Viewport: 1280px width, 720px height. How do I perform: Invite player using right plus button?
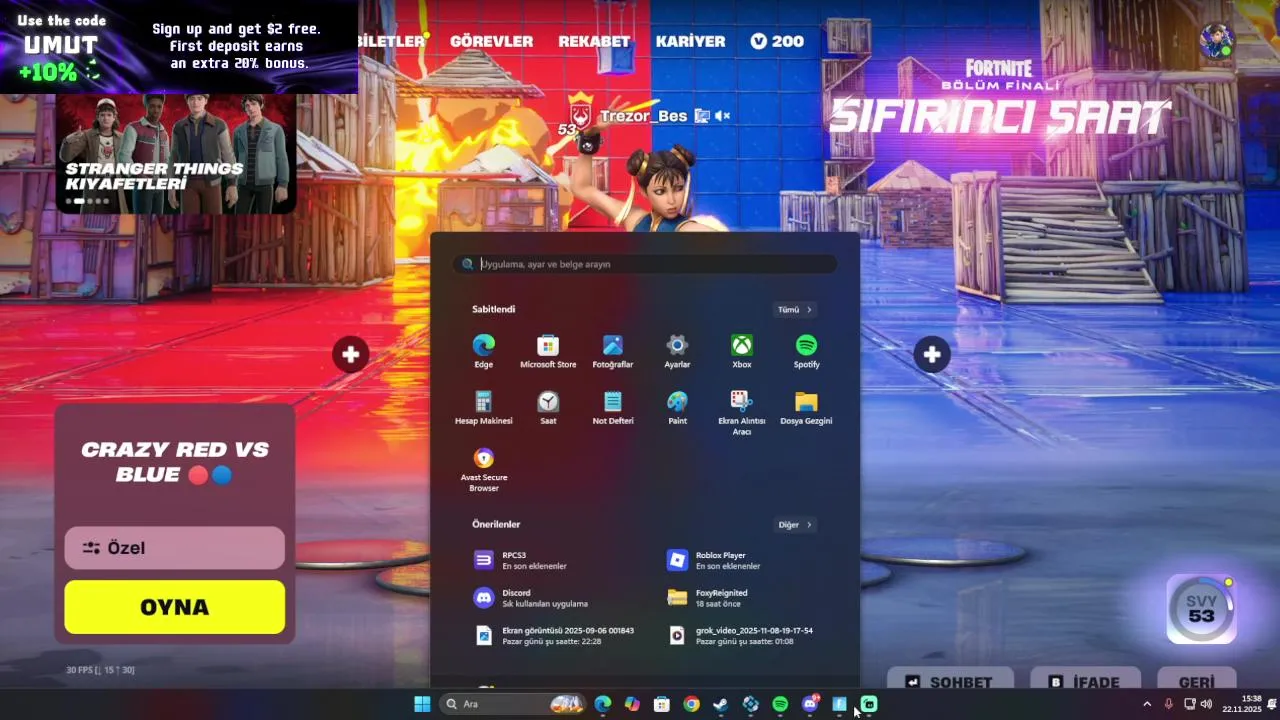(x=932, y=354)
